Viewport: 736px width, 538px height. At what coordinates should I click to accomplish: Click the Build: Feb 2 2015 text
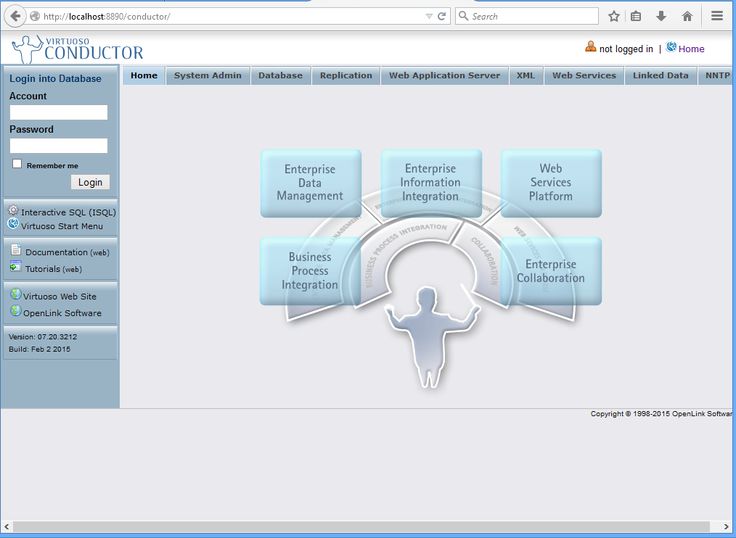tap(39, 349)
